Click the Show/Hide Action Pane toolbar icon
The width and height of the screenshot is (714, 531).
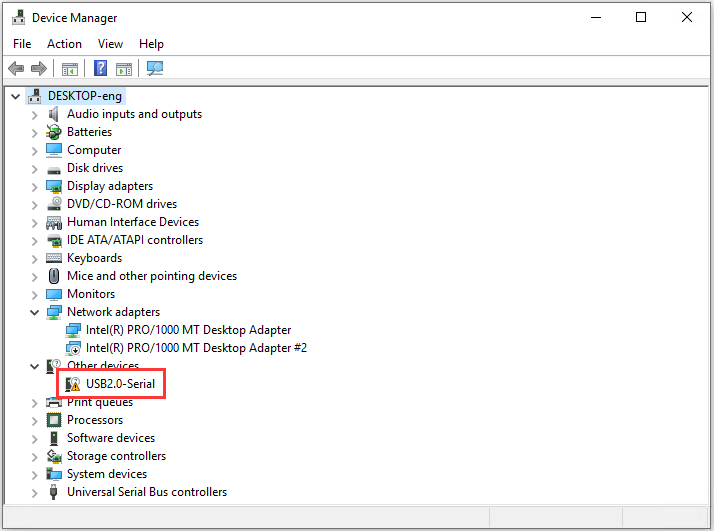tap(124, 69)
